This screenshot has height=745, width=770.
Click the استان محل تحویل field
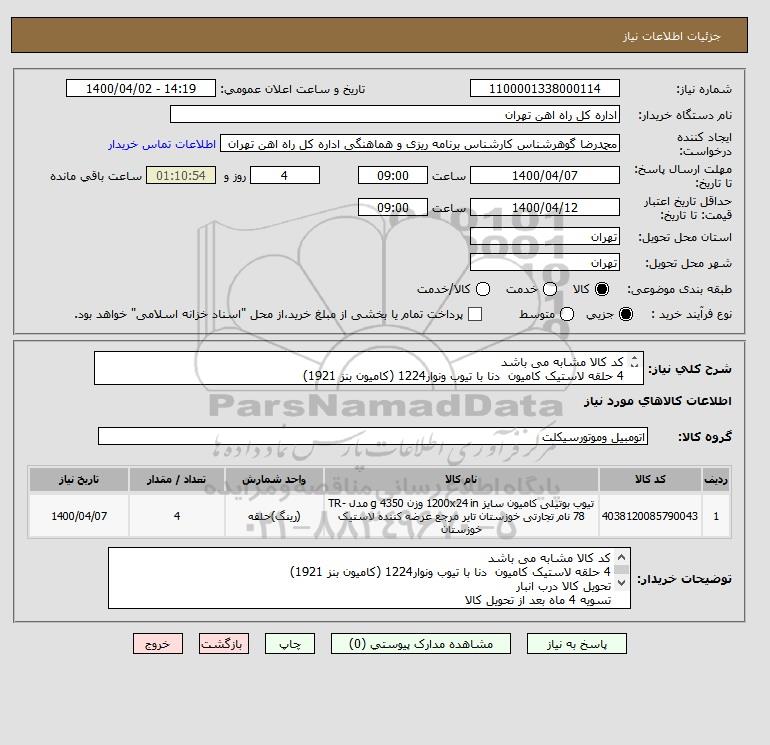click(x=545, y=237)
